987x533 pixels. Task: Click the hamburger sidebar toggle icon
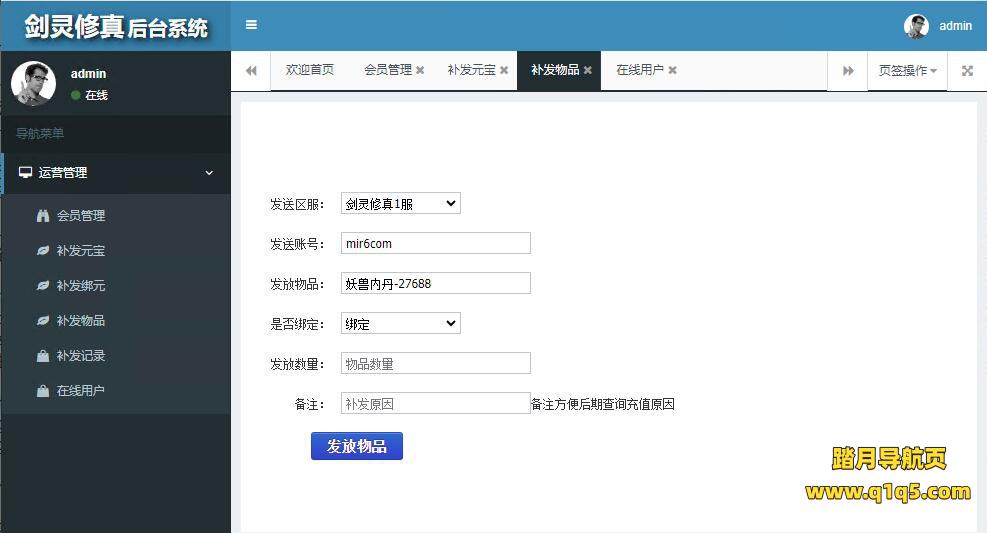251,25
